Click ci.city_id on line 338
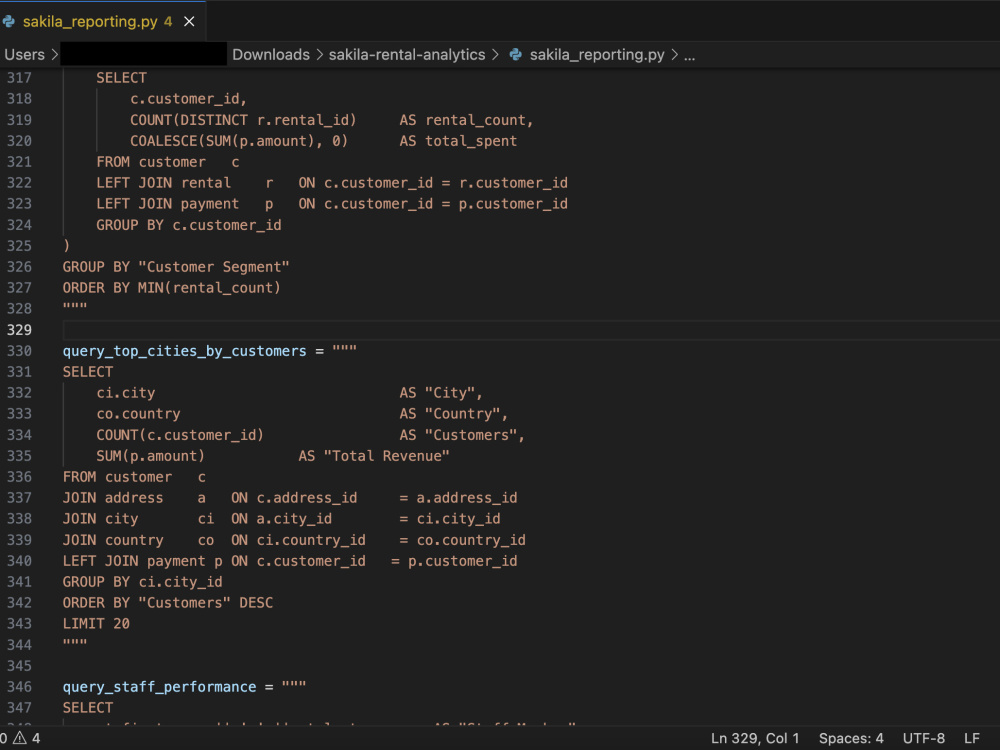The image size is (1000, 750). pyautogui.click(x=459, y=518)
